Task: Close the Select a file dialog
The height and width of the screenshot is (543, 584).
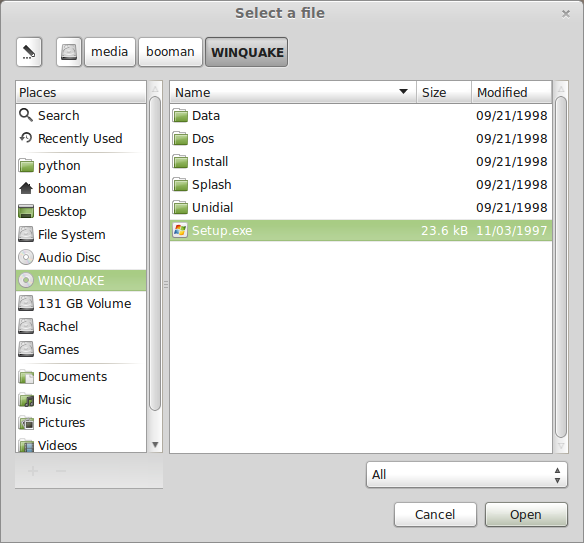Action: pyautogui.click(x=566, y=14)
